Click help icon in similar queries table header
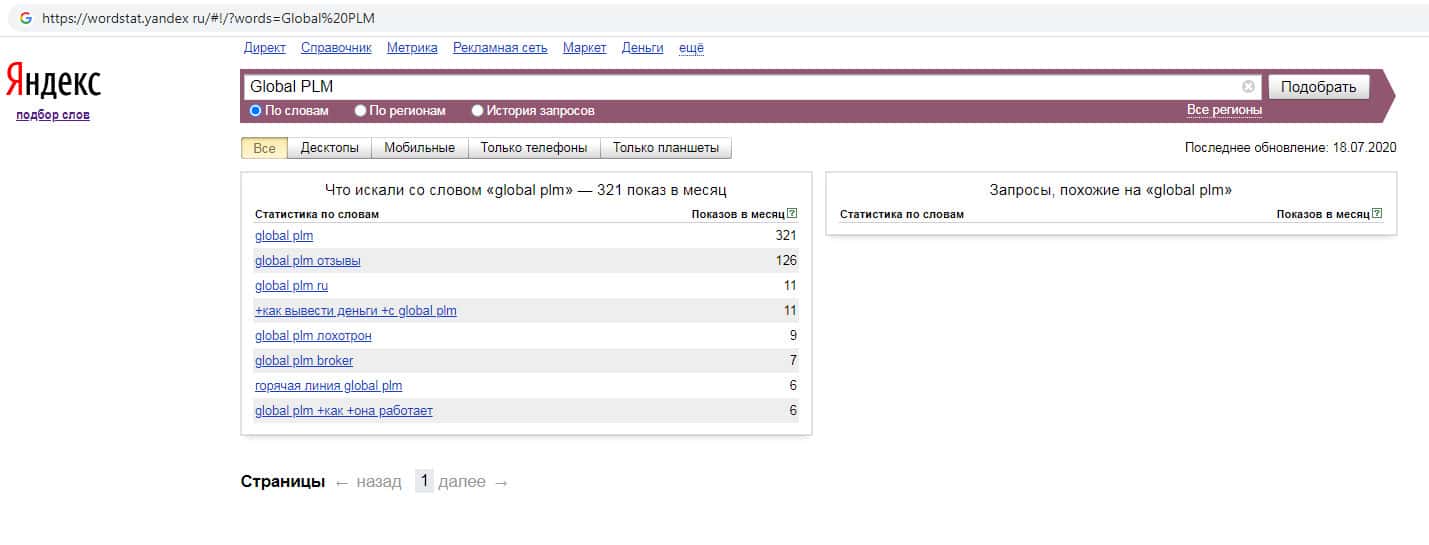 click(1377, 213)
